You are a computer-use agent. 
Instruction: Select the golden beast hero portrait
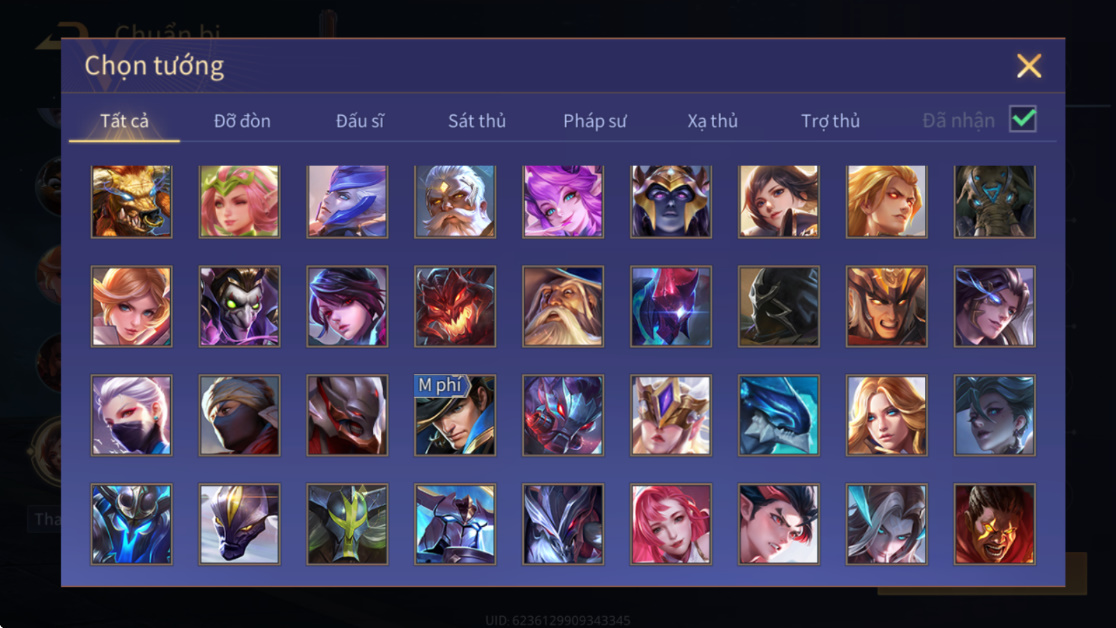(132, 202)
